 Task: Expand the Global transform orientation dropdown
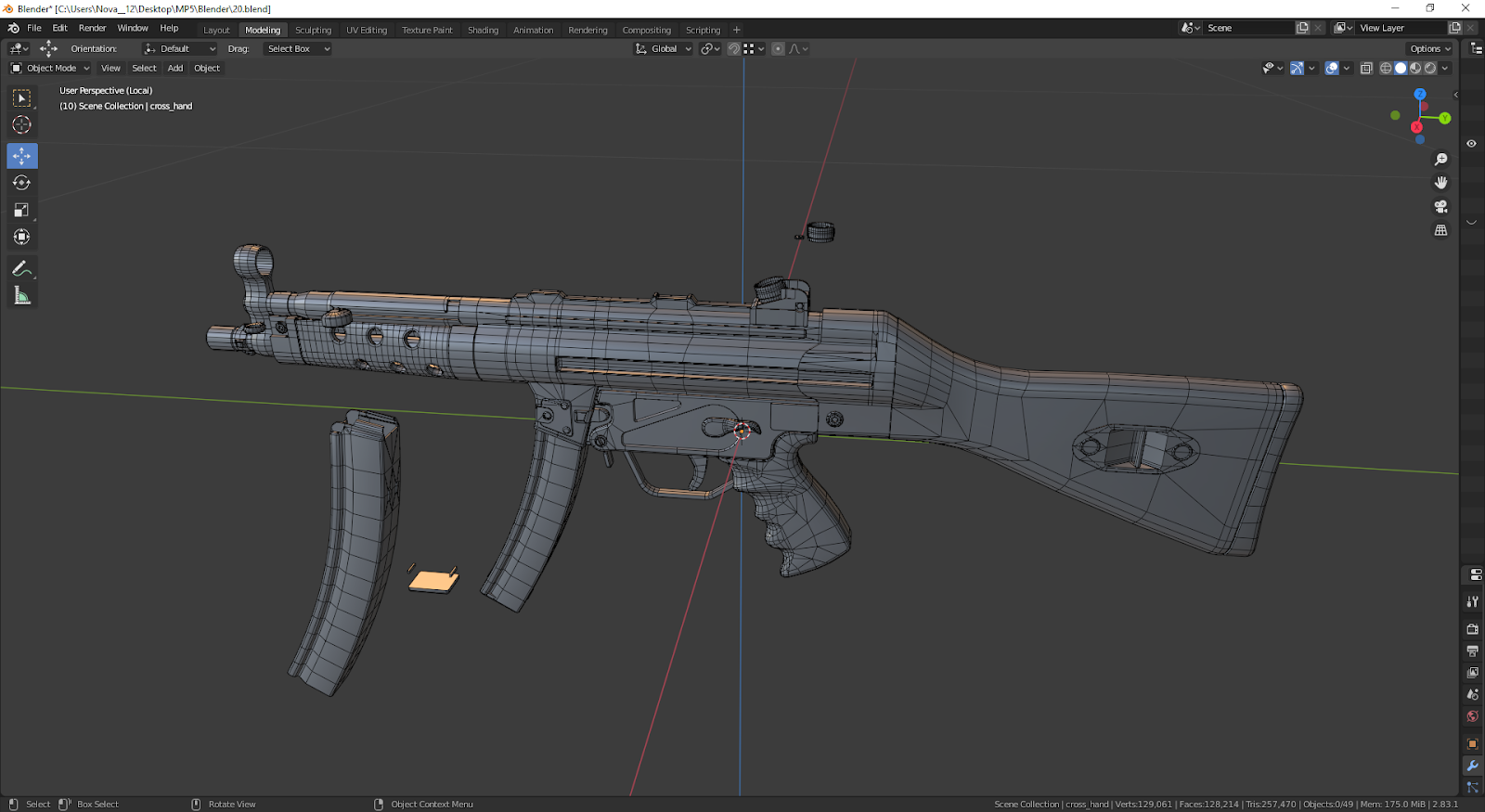[664, 49]
